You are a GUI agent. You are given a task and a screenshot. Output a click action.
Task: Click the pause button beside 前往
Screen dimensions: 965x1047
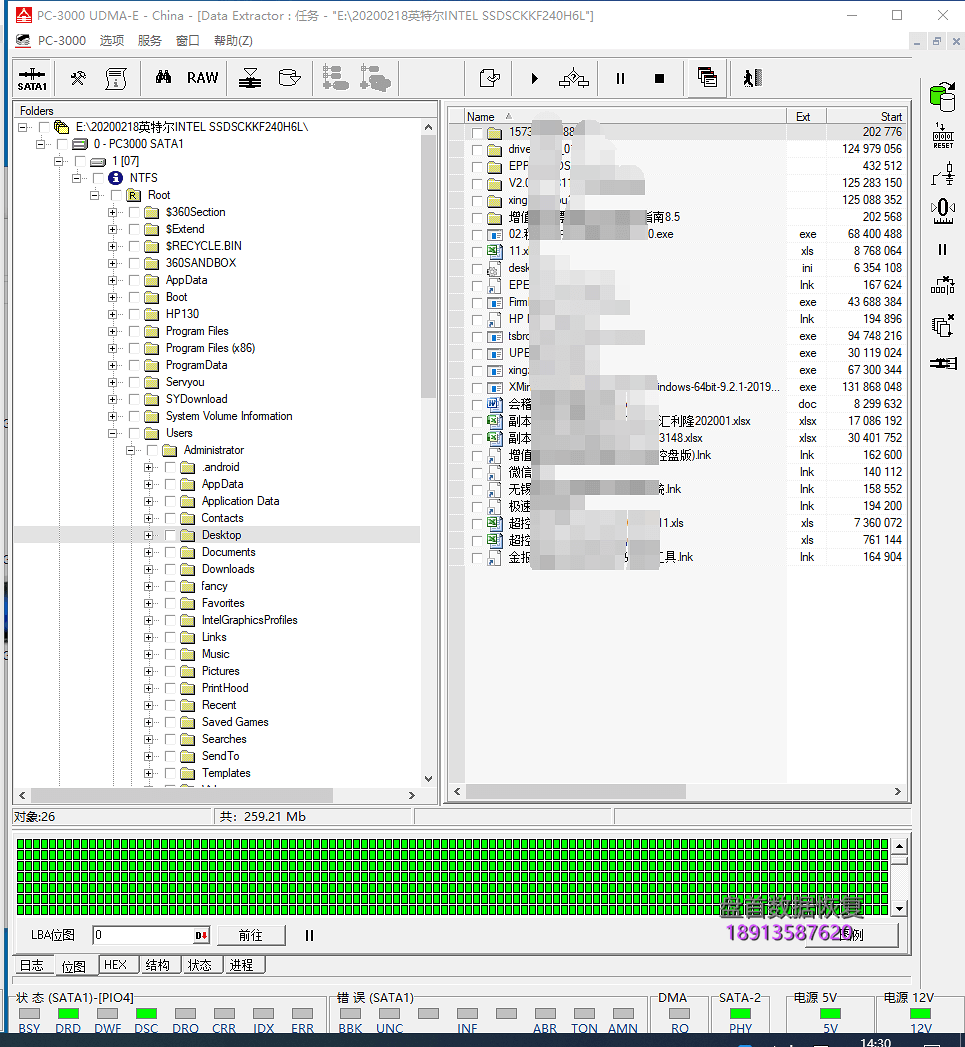point(309,935)
